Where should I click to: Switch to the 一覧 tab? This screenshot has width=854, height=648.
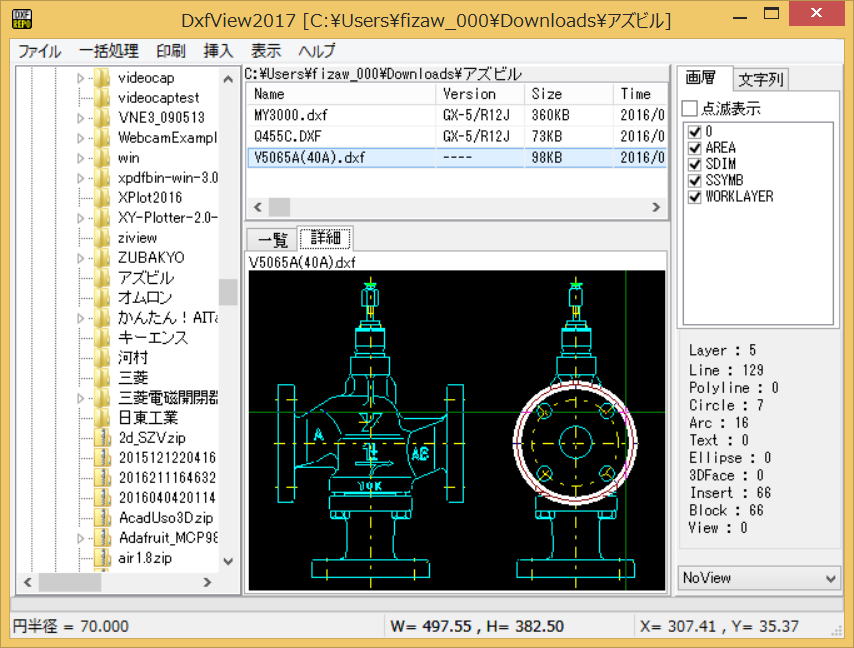(x=272, y=239)
